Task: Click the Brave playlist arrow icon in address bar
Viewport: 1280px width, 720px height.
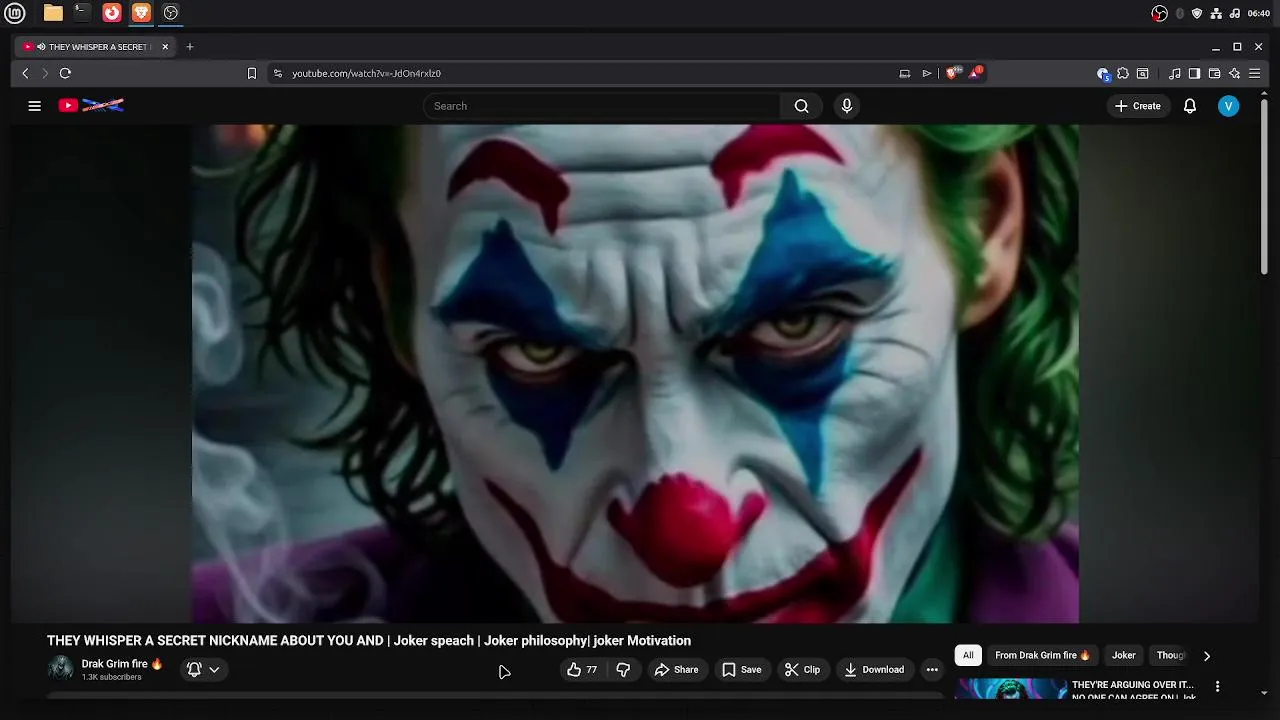Action: [x=927, y=73]
